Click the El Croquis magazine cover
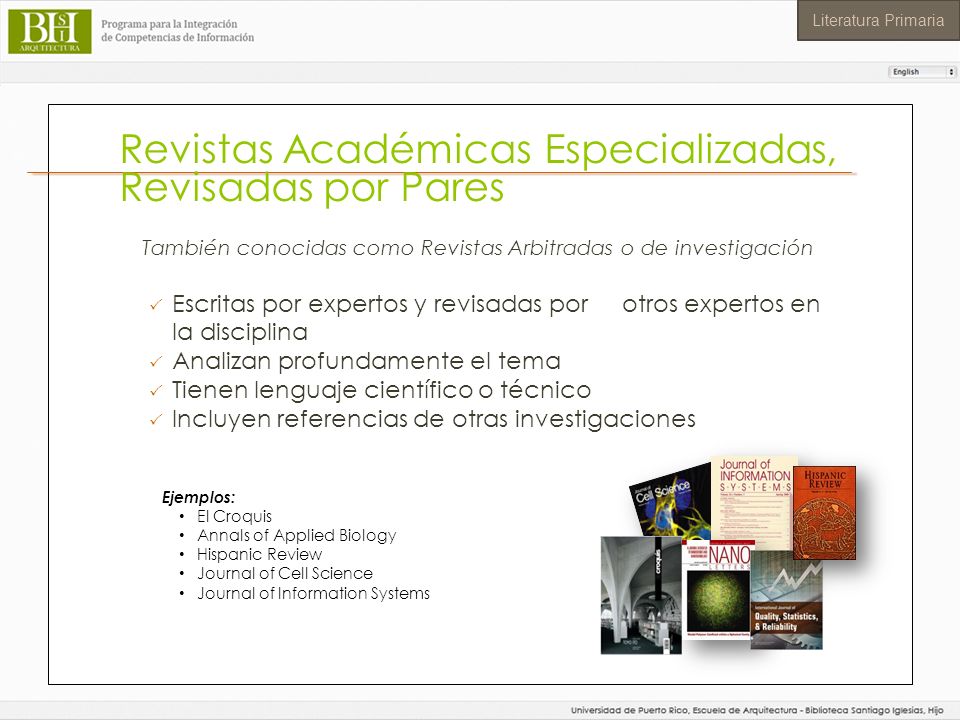Screen dimensions: 960x720 [x=641, y=596]
